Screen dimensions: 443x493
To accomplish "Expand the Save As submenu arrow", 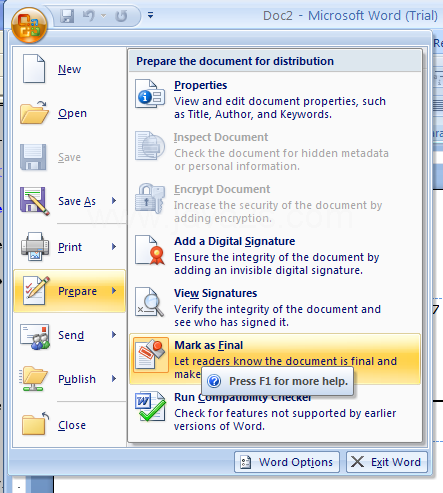I will [114, 201].
